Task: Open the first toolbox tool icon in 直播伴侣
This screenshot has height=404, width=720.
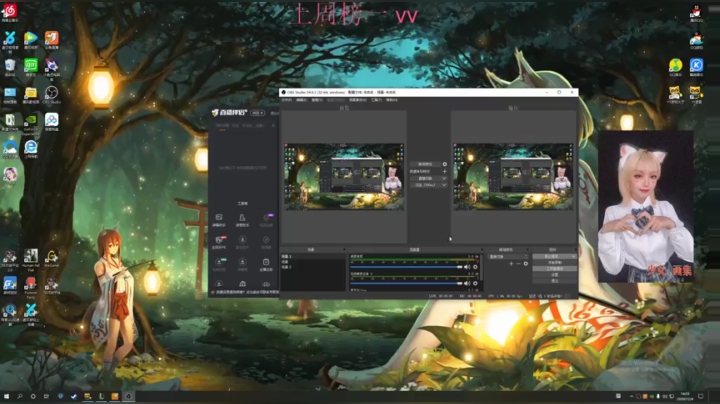Action: pyautogui.click(x=219, y=219)
